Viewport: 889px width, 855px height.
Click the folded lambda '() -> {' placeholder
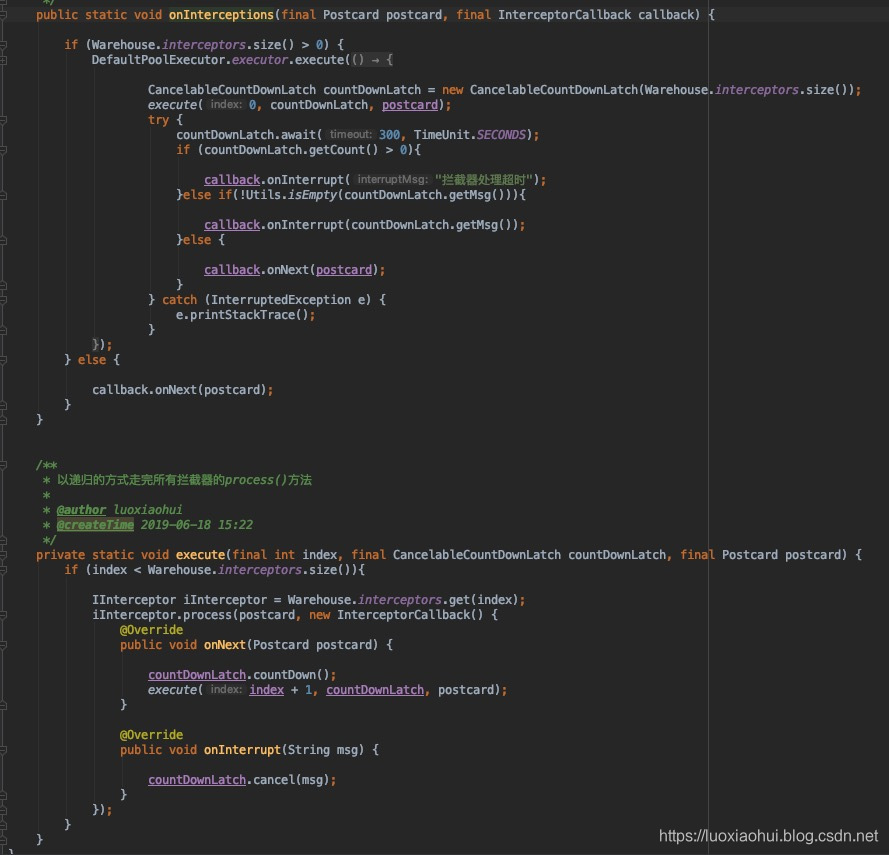click(x=372, y=60)
